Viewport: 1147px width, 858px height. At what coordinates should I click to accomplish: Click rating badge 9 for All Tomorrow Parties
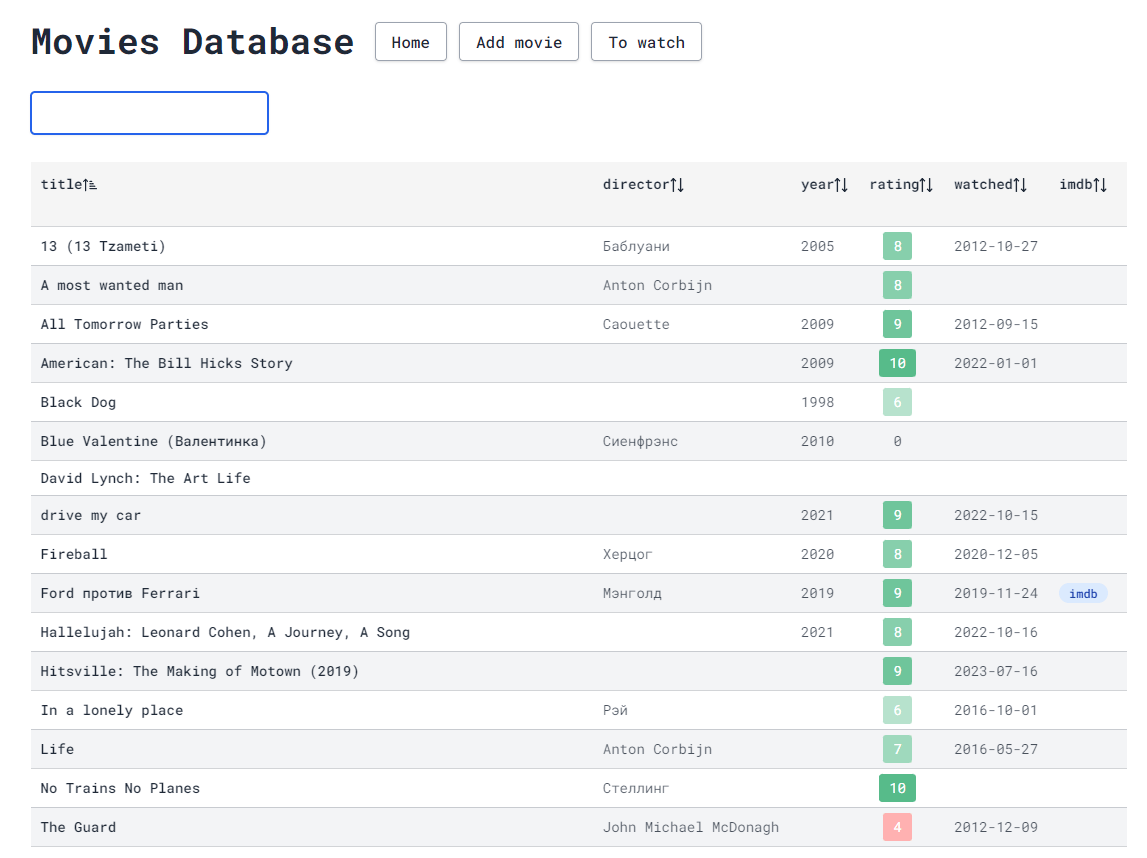pos(898,324)
